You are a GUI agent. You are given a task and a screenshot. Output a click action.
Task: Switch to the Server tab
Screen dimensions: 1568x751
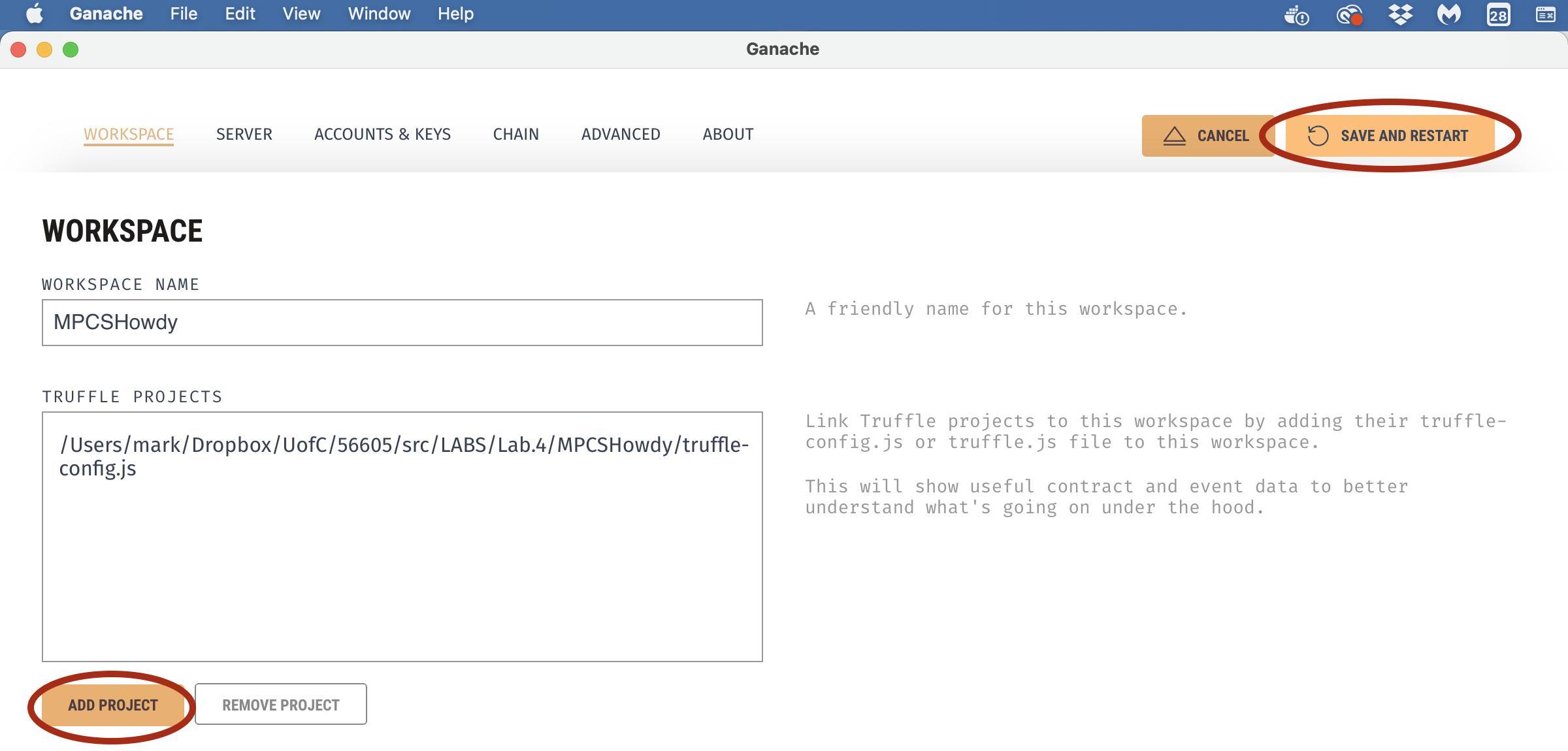point(244,134)
